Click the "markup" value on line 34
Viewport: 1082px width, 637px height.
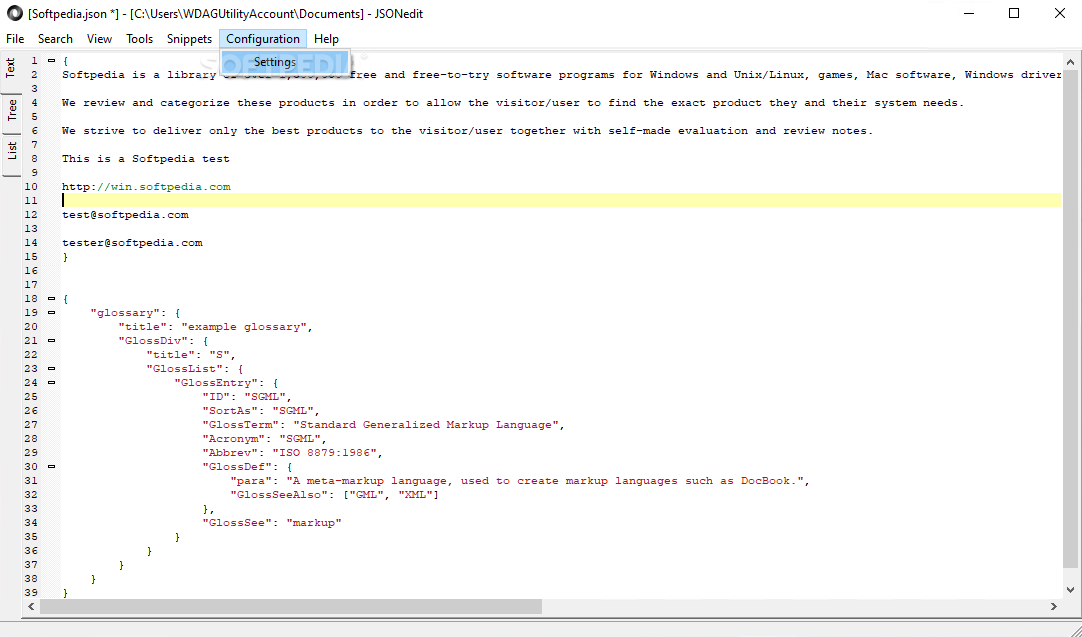pyautogui.click(x=313, y=523)
